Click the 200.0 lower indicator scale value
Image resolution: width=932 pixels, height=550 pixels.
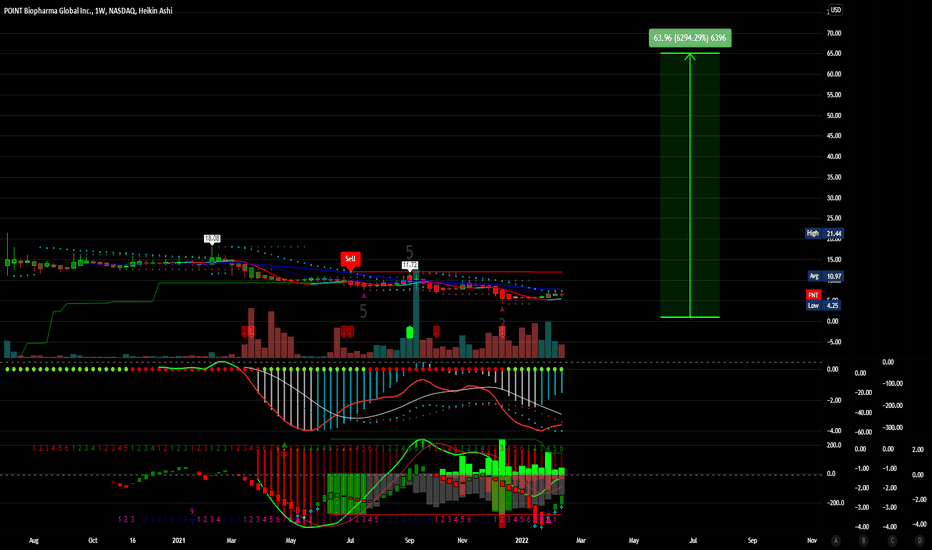[834, 445]
